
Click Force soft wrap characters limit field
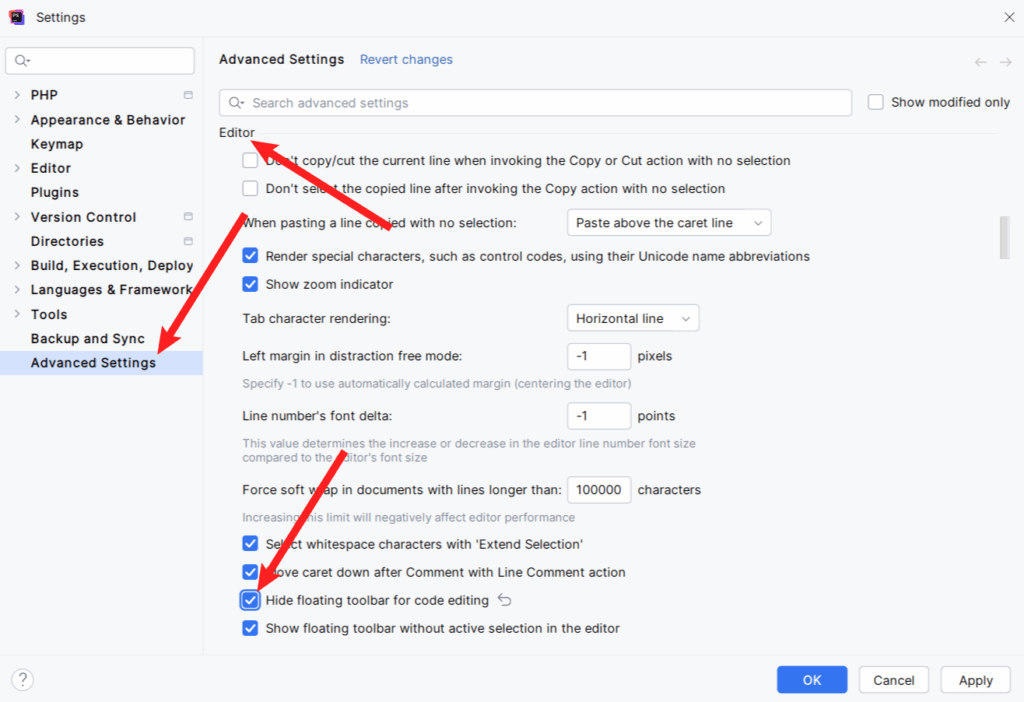[599, 490]
